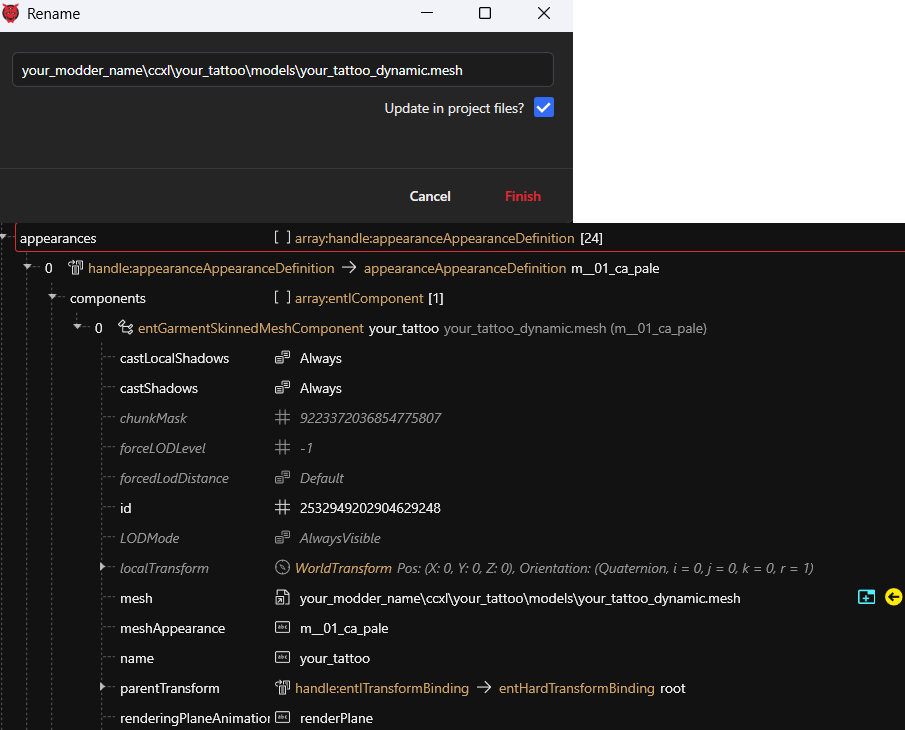
Task: Click the file path text field
Action: click(282, 70)
